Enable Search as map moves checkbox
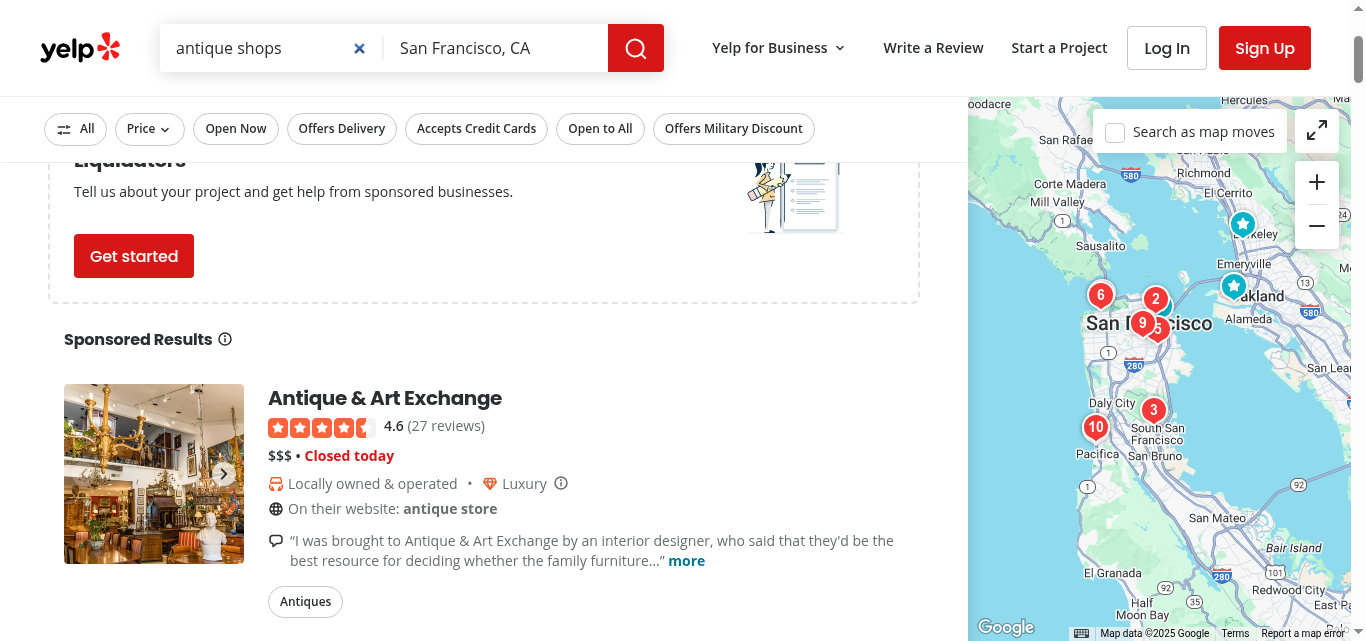Screen dimensions: 1366x641 tap(1115, 132)
